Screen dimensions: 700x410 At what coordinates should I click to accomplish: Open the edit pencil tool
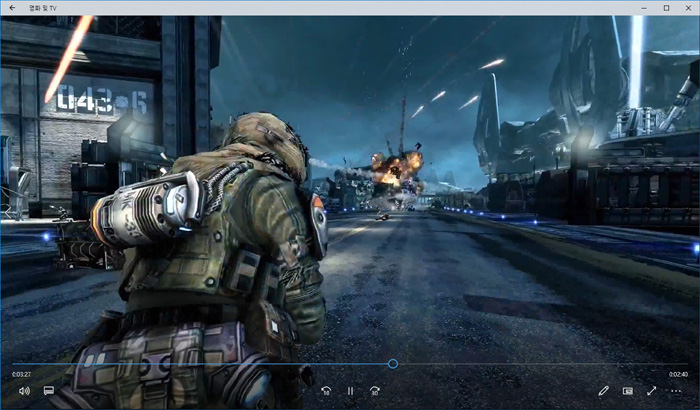click(x=604, y=391)
